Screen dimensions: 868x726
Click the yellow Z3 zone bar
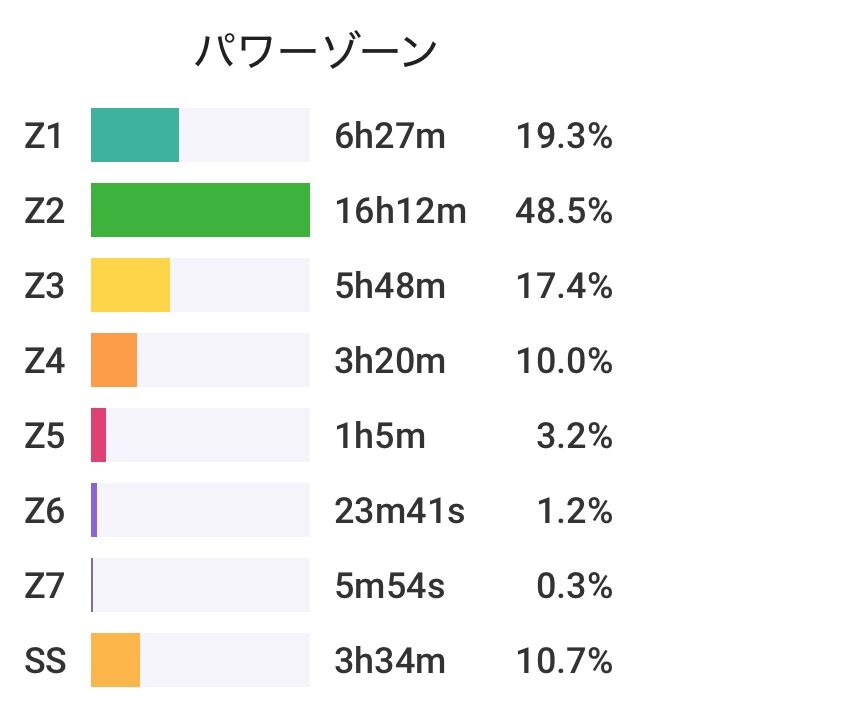[131, 285]
